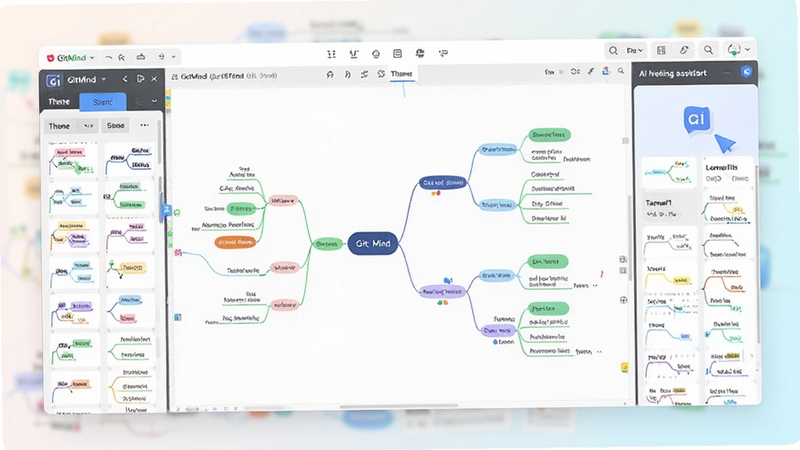Open the GitMind dropdown chevron beside red logo

point(92,58)
